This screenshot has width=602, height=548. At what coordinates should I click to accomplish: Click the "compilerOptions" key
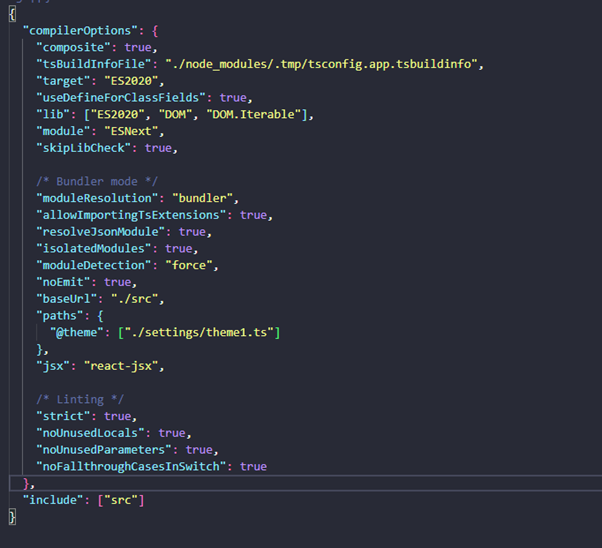tap(80, 31)
